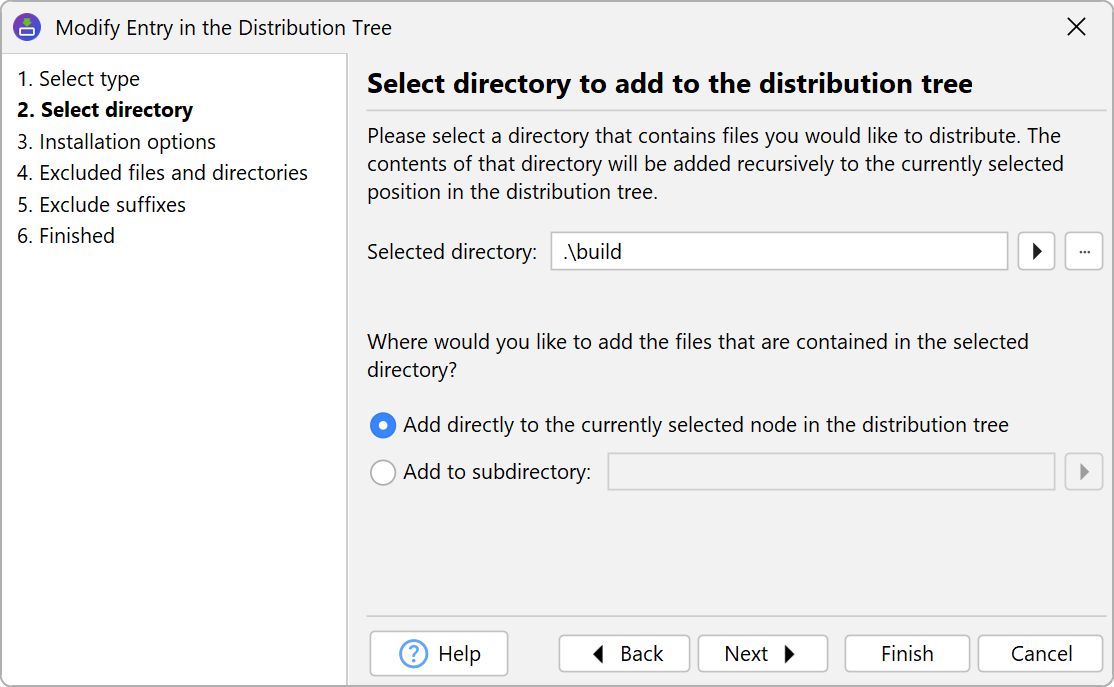The image size is (1114, 687).
Task: Click the install4j app icon in title bar
Action: click(27, 27)
